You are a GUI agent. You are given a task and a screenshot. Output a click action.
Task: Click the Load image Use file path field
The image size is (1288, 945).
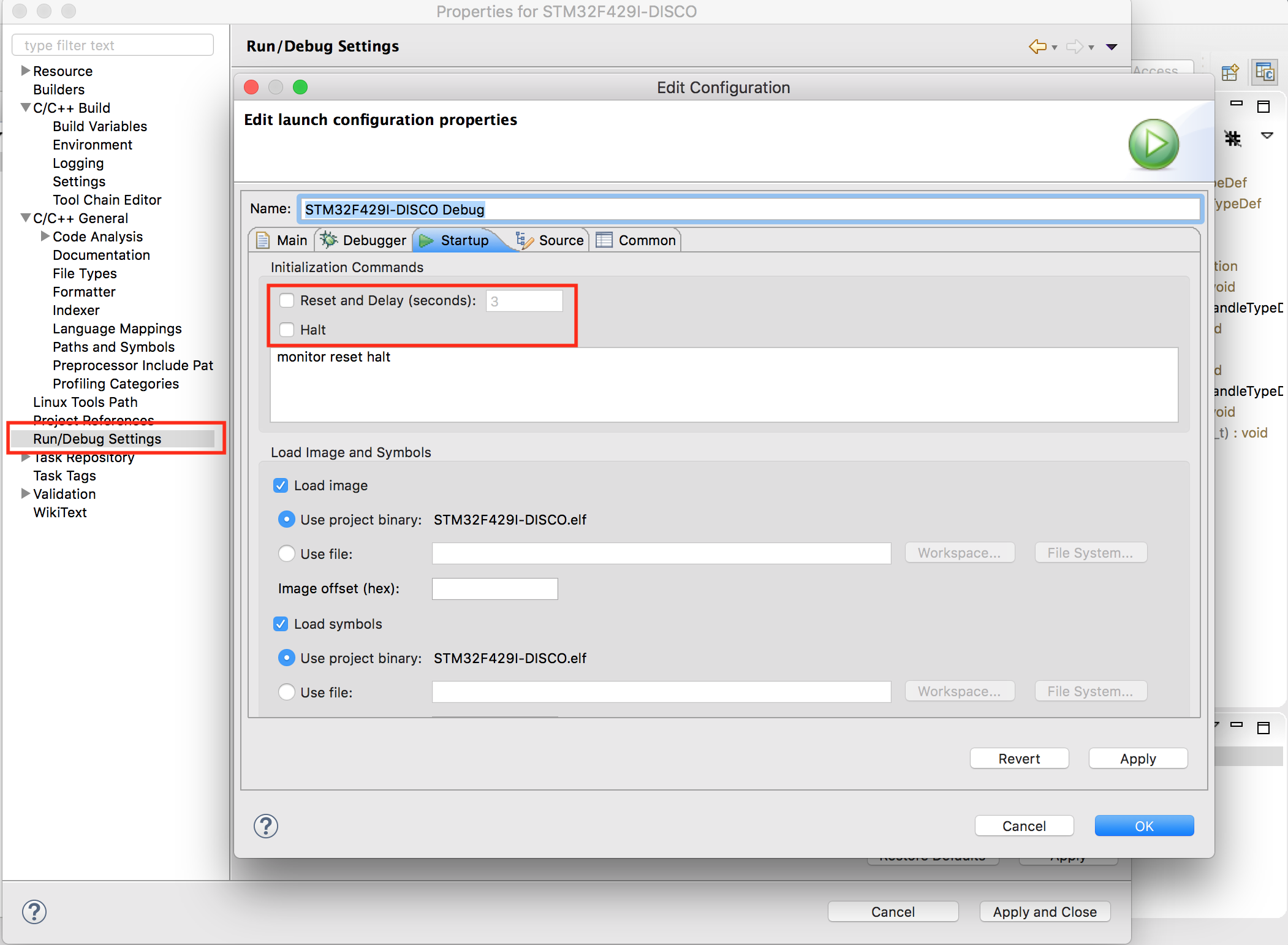662,553
